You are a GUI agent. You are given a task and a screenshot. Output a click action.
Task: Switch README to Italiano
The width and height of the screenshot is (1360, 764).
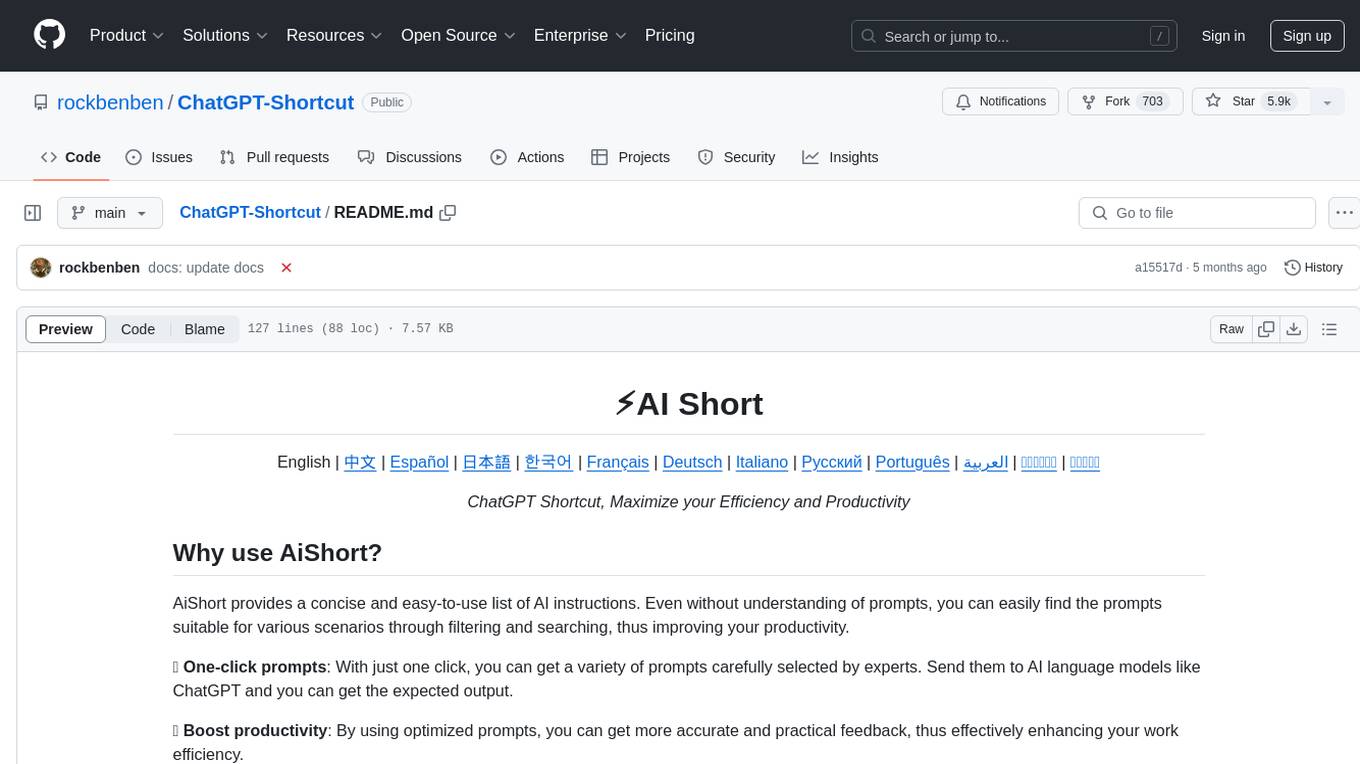pos(762,462)
